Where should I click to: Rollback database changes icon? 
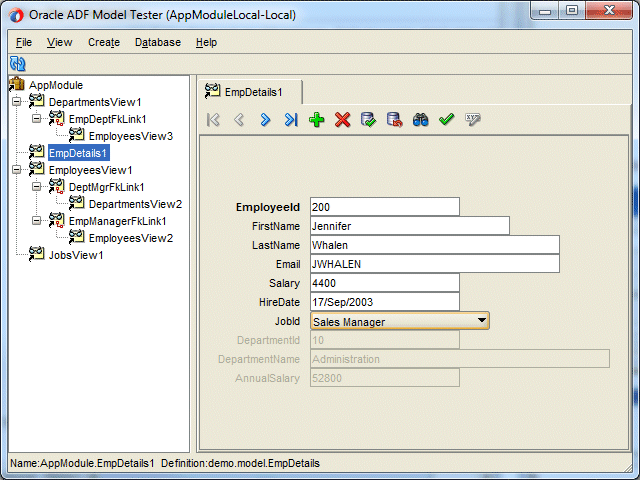point(394,120)
